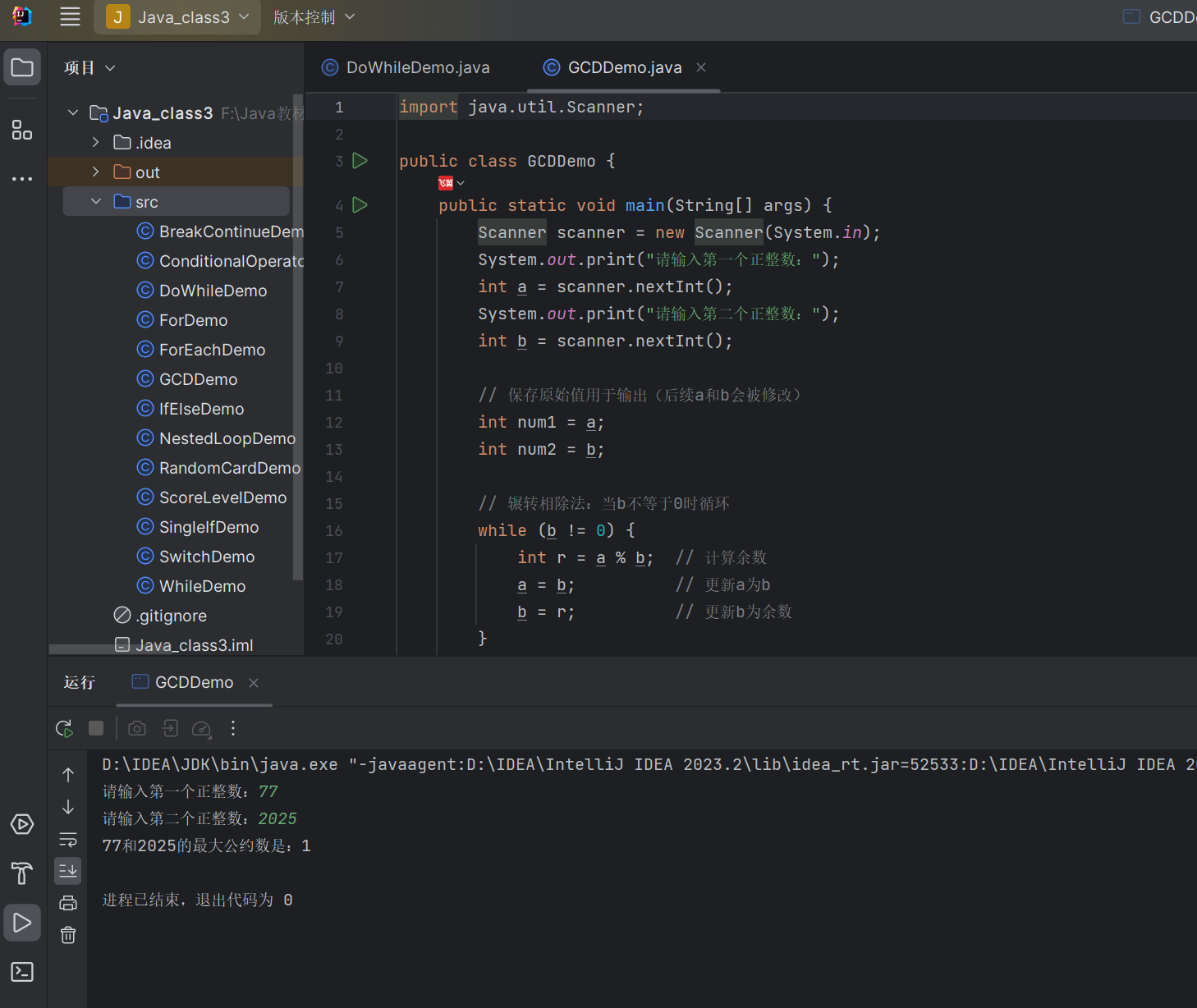This screenshot has width=1197, height=1008.
Task: Open ScoreLevelDemo class in tree
Action: [x=212, y=497]
